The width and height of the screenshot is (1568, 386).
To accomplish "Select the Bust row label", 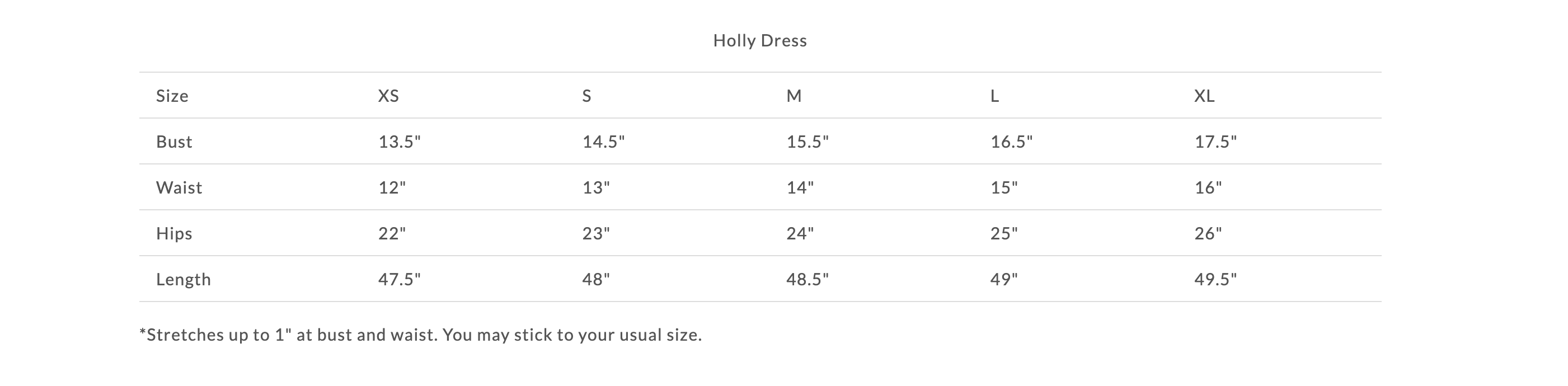I will pos(174,142).
